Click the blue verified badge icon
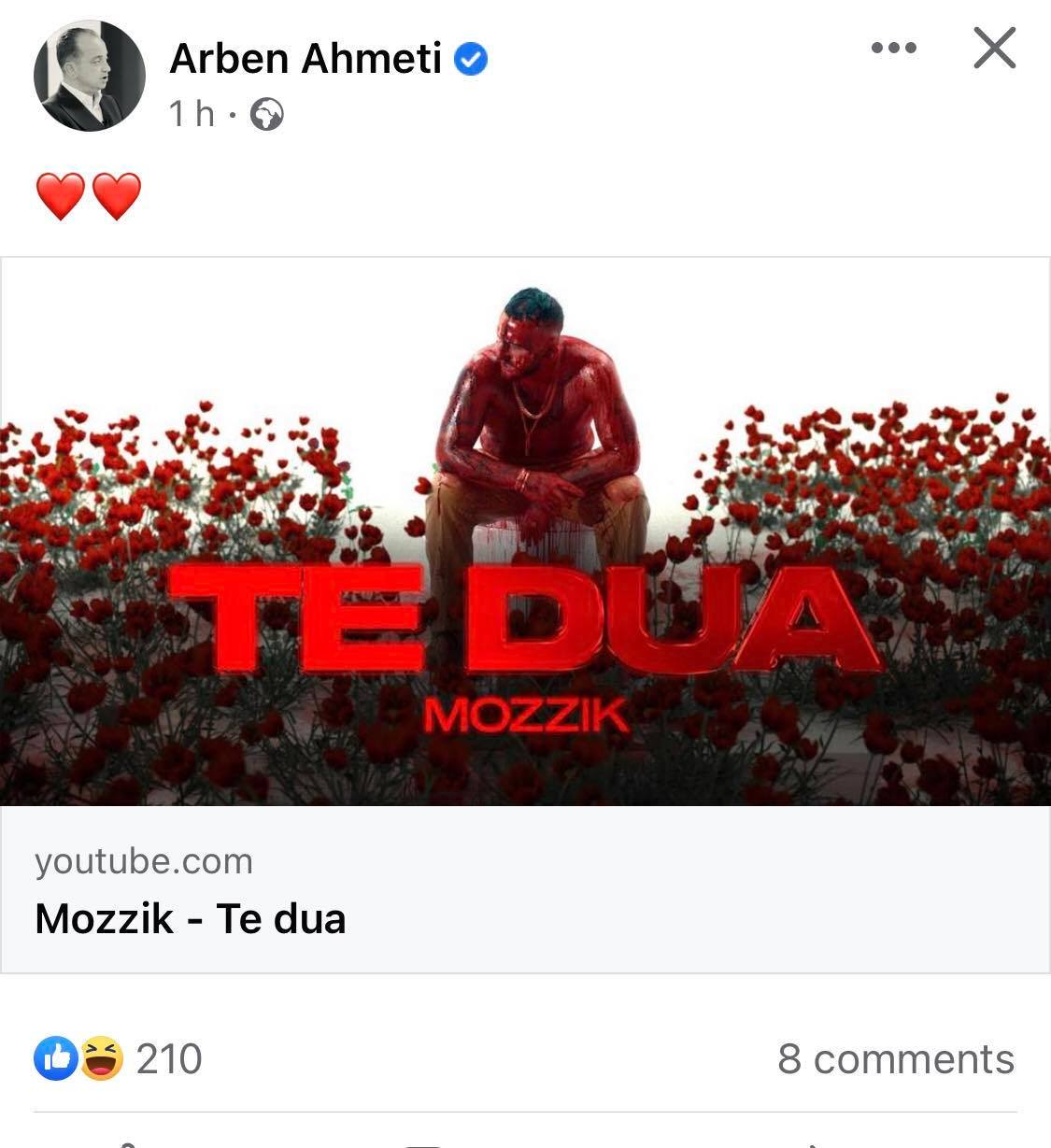 [x=471, y=60]
